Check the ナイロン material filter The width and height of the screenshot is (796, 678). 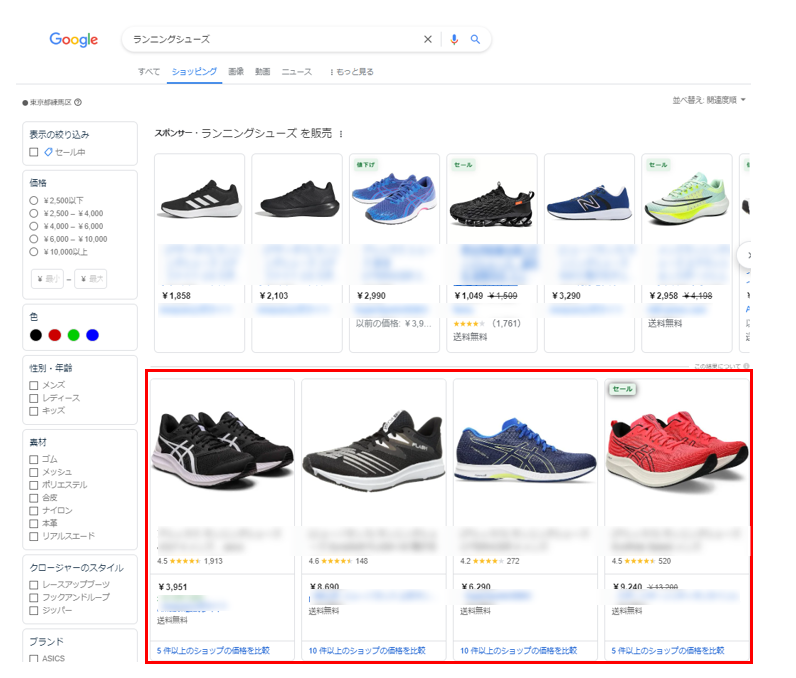tap(34, 511)
